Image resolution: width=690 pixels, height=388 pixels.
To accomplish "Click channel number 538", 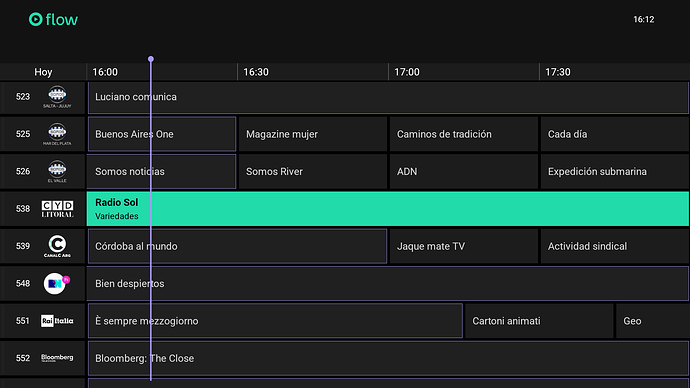I will coord(23,209).
